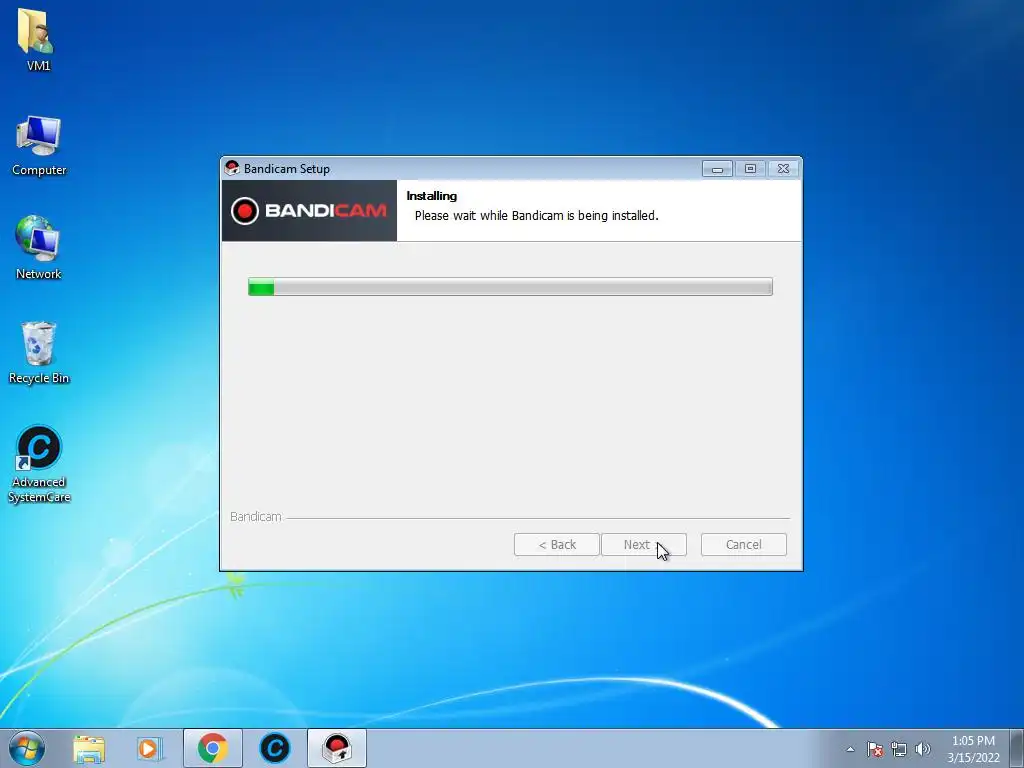Click the < Back button
Screen dimensions: 1024x768
click(x=556, y=545)
